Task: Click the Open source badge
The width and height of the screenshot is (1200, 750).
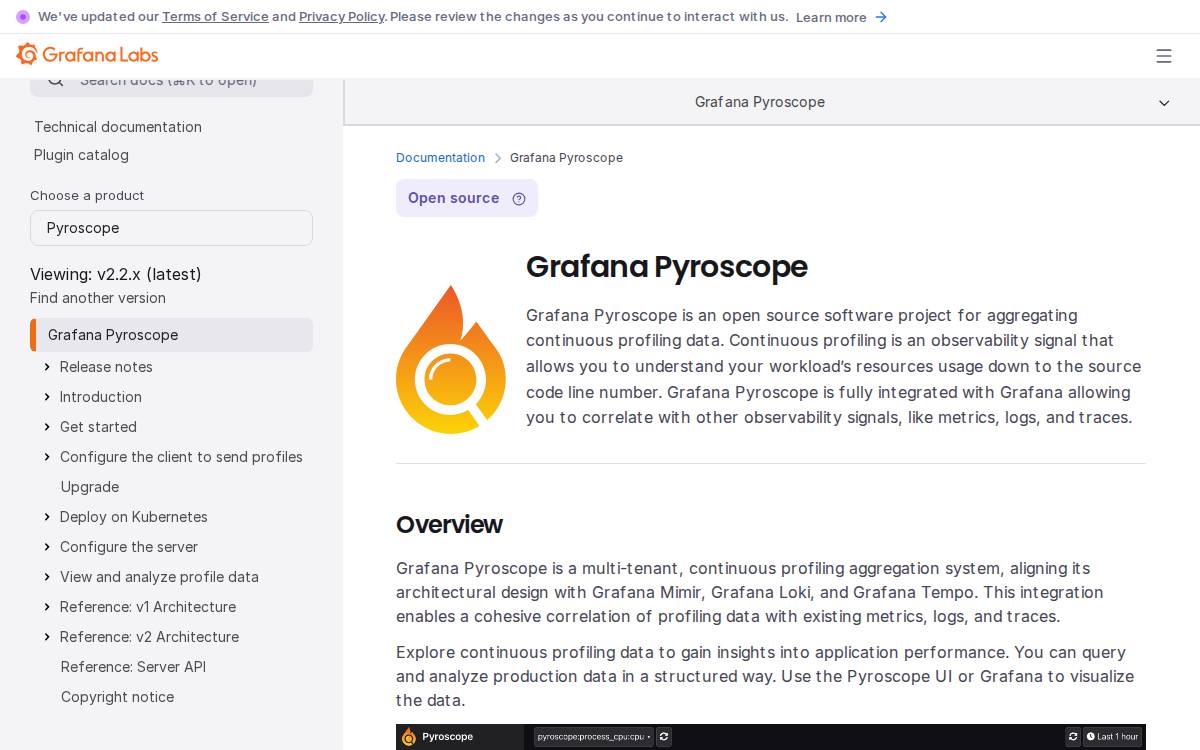Action: click(467, 198)
